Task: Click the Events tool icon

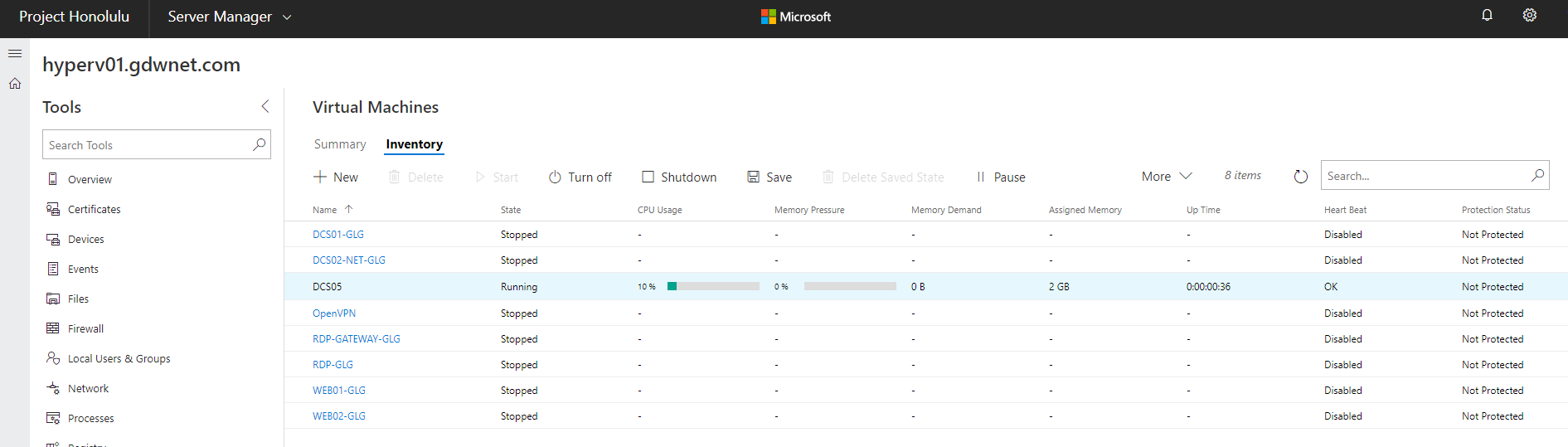Action: coord(53,269)
